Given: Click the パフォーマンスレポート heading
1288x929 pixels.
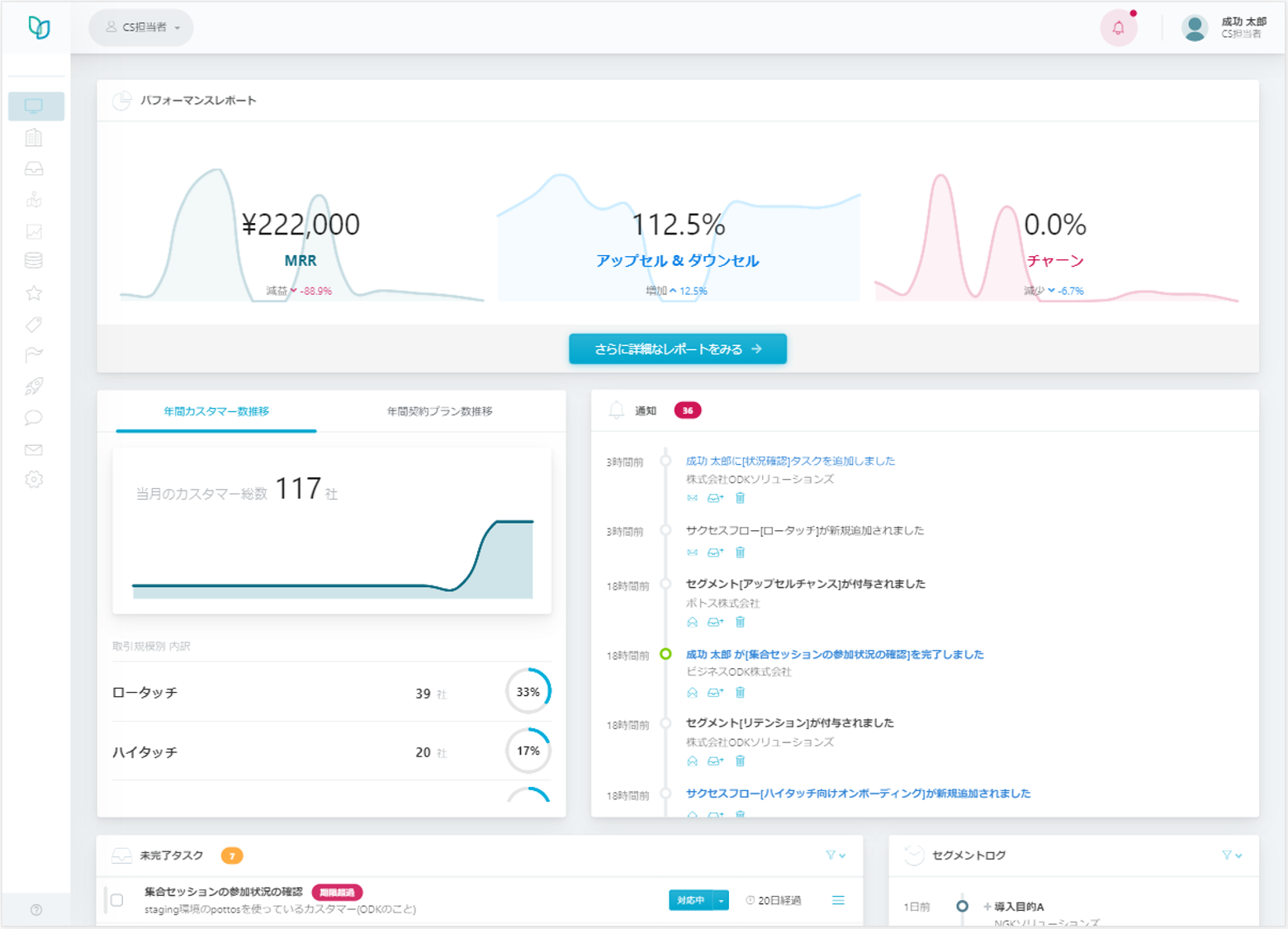Looking at the screenshot, I should tap(198, 101).
